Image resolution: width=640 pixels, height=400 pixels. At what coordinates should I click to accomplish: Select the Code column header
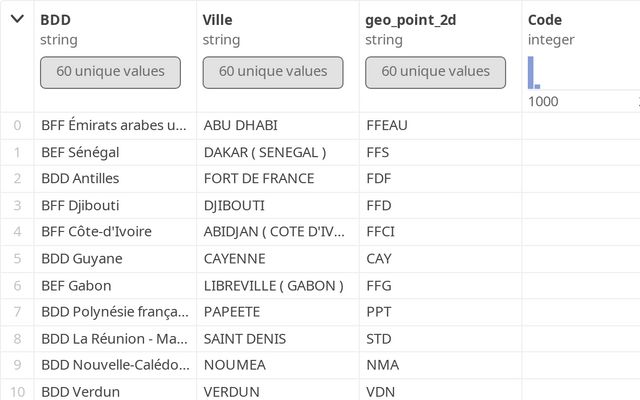pos(545,20)
